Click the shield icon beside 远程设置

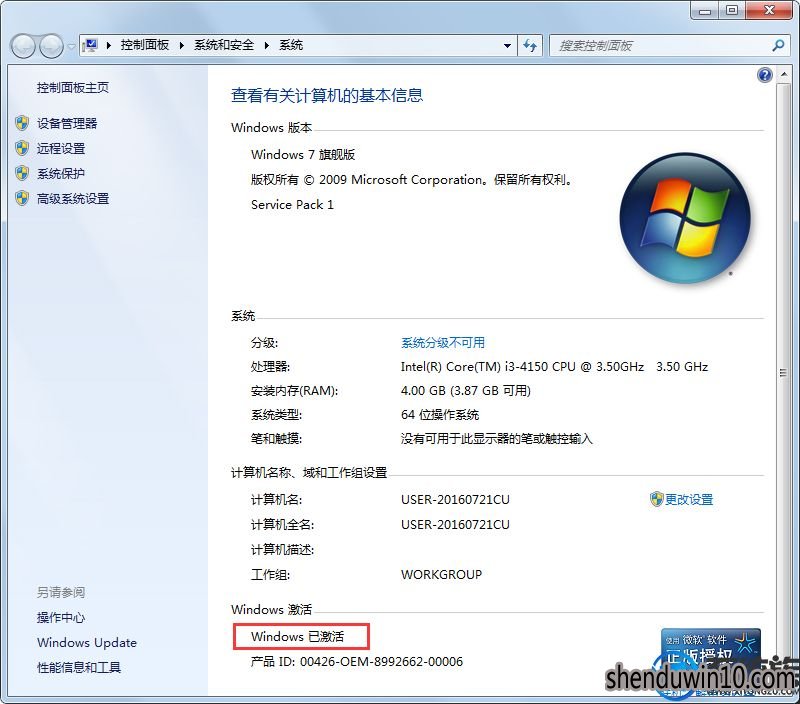21,148
